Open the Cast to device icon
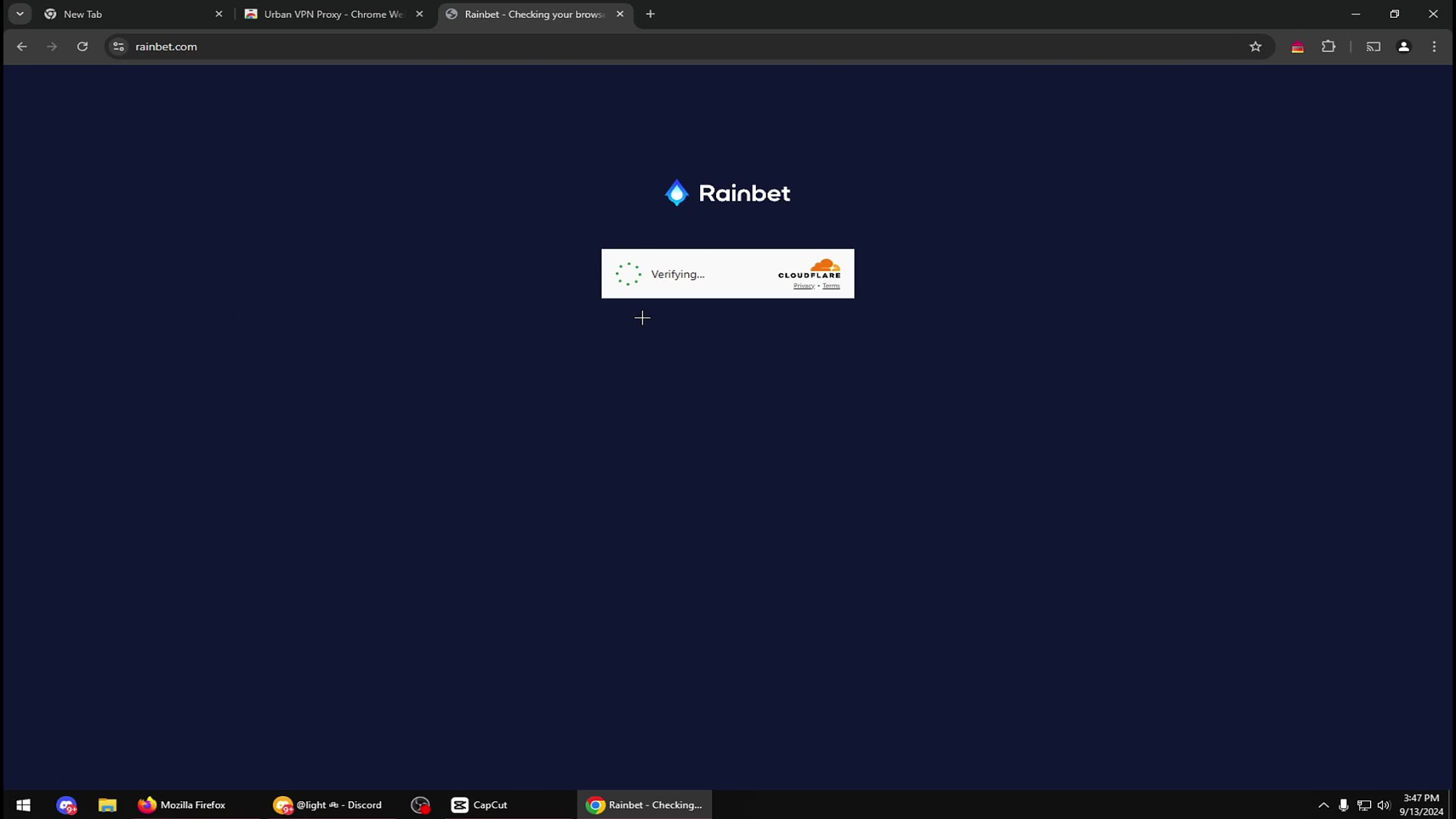This screenshot has height=819, width=1456. (1373, 47)
